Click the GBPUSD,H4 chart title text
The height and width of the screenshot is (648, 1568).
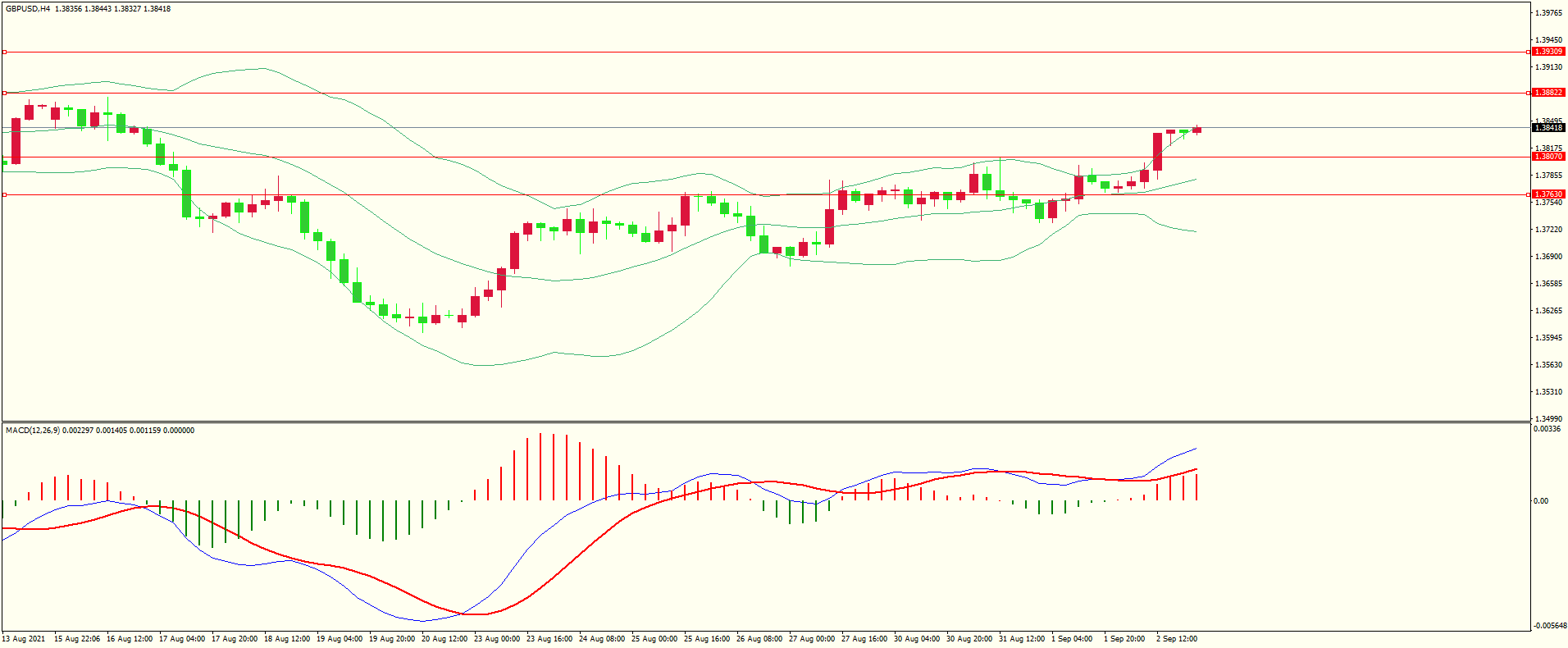27,9
